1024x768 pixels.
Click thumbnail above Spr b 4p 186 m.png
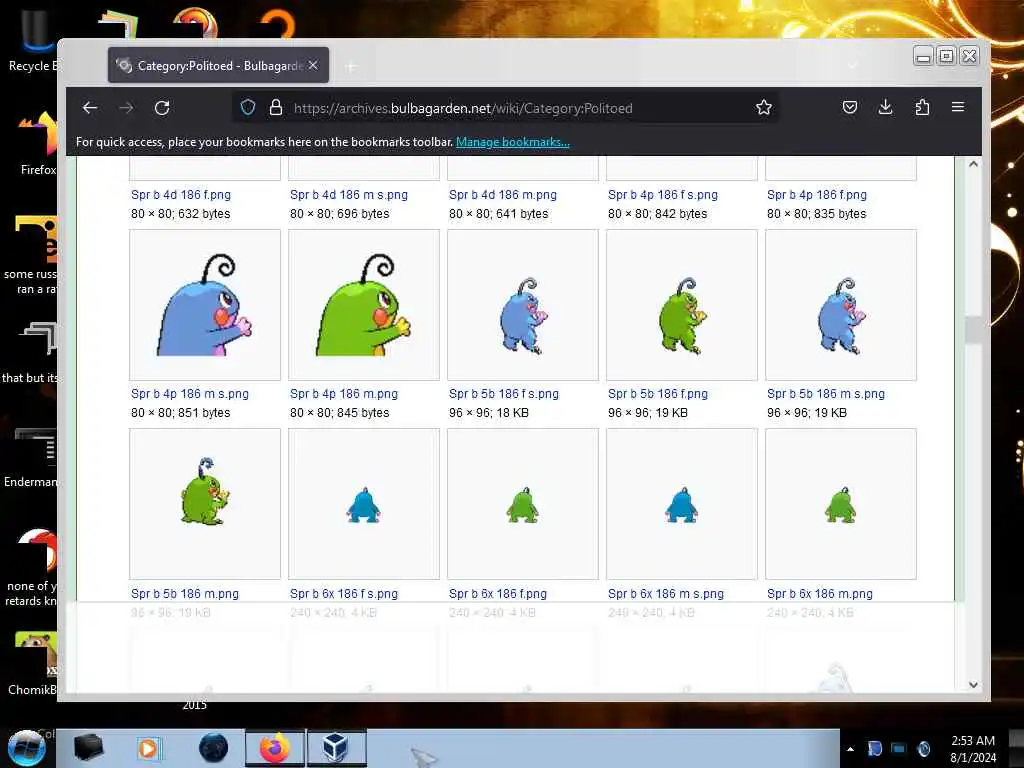tap(364, 305)
